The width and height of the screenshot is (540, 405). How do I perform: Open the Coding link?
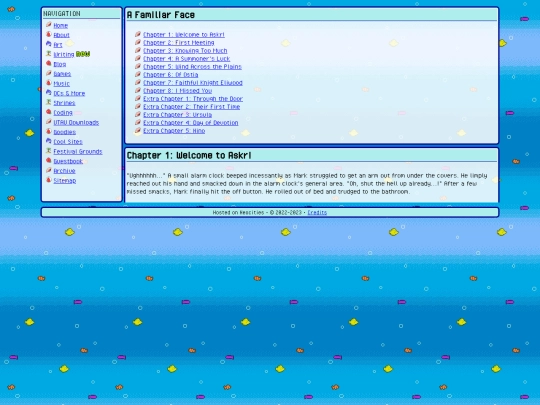point(63,113)
